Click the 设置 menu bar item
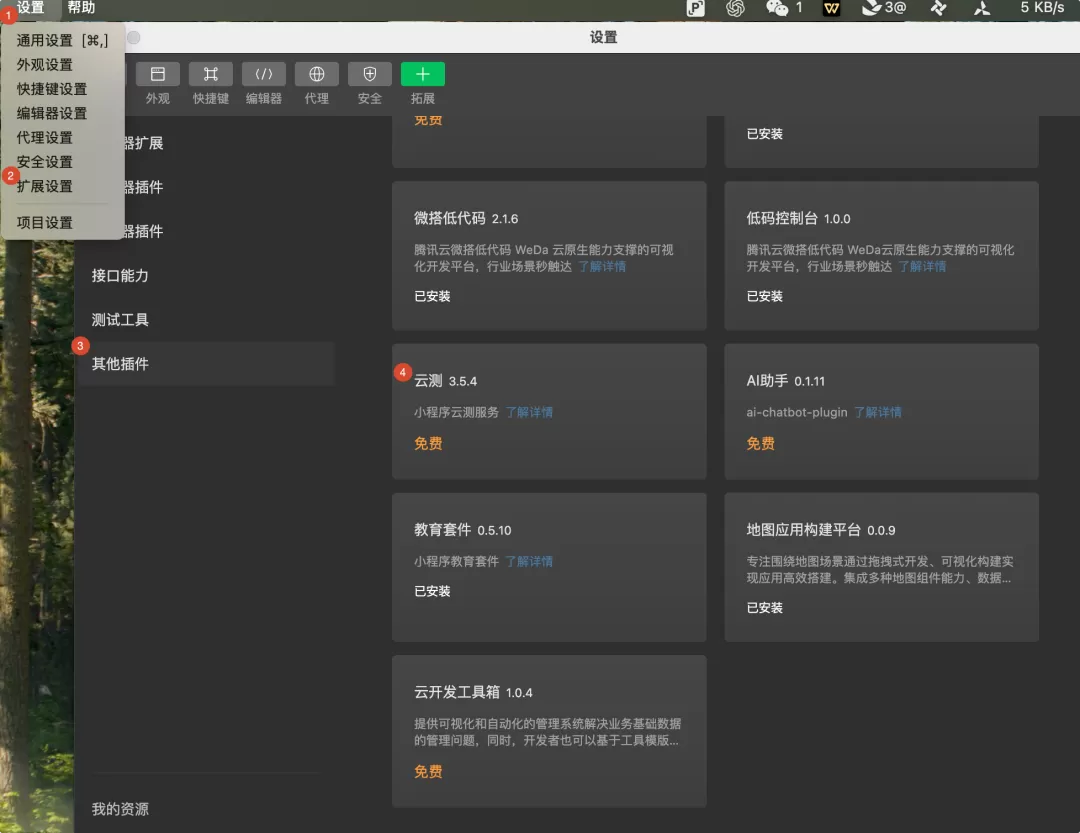This screenshot has width=1080, height=833. (x=30, y=8)
